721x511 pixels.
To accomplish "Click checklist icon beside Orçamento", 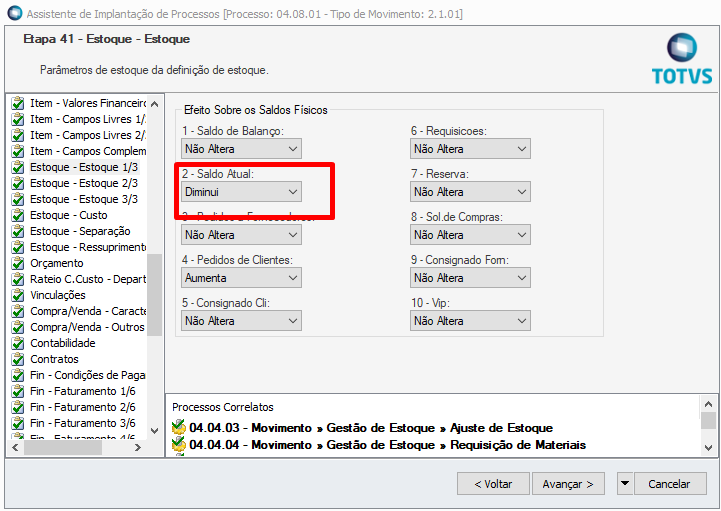I will tap(17, 263).
